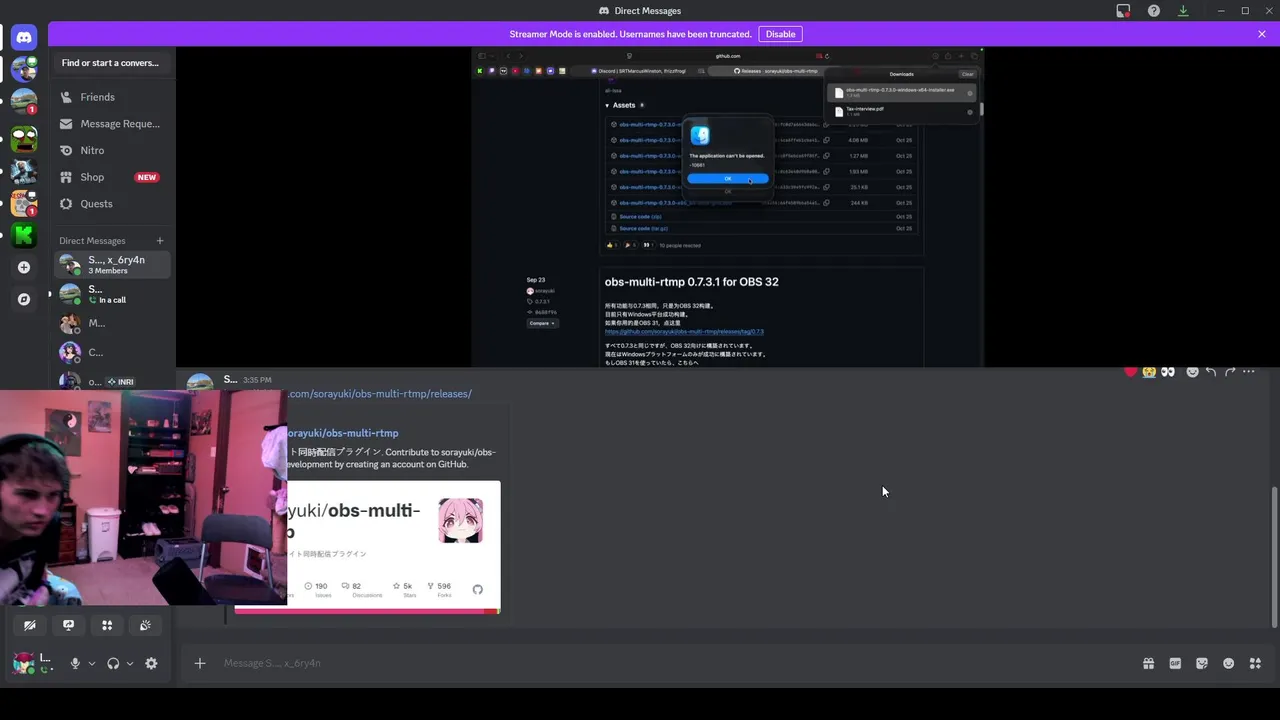Viewport: 1280px width, 720px height.
Task: Toggle microphone mute
Action: point(75,663)
